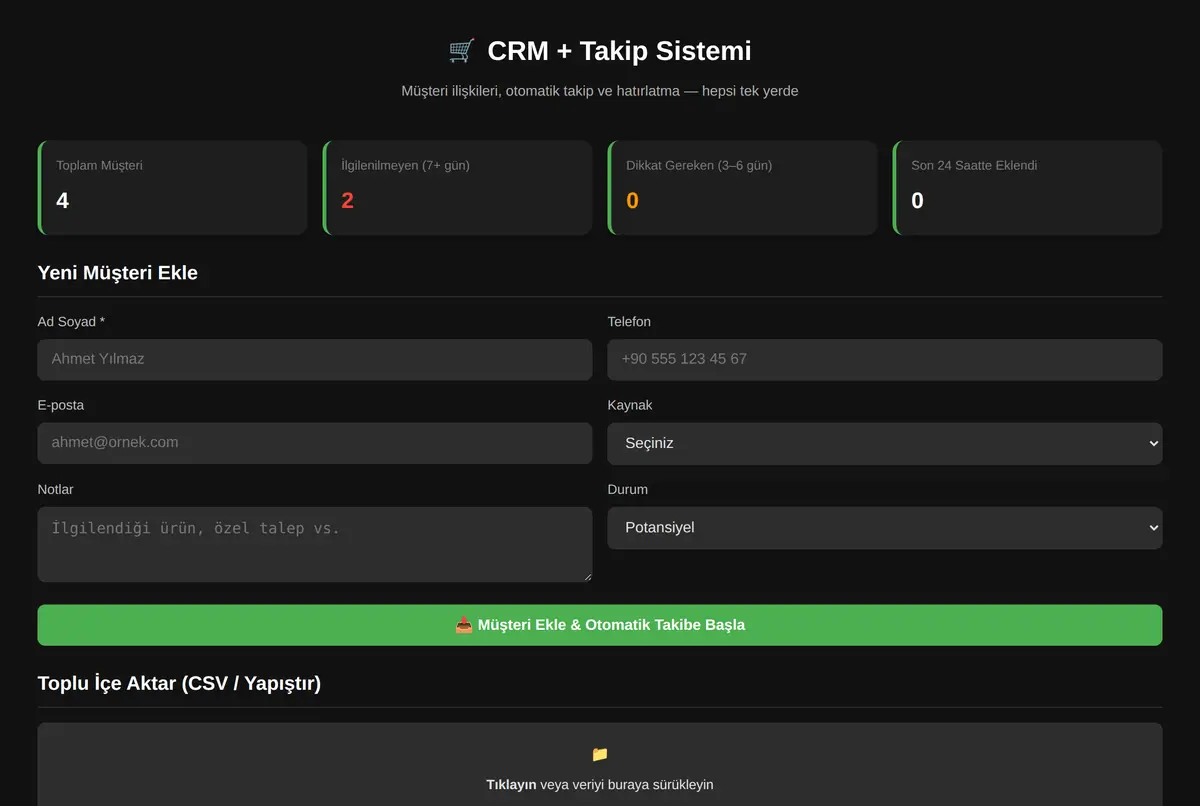Click the shopping cart icon in header
1200x806 pixels.
point(461,50)
